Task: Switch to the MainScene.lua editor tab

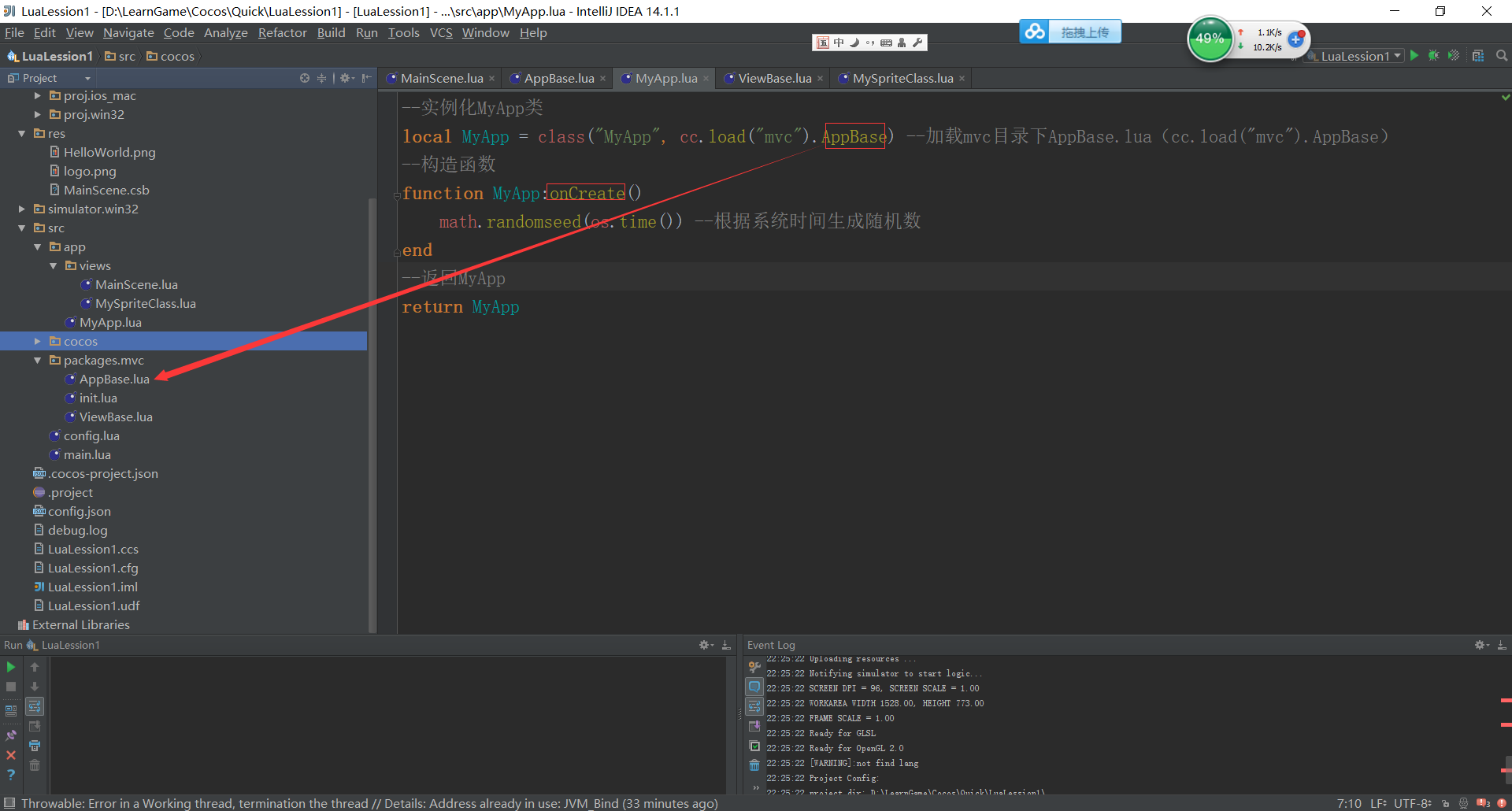Action: point(441,78)
